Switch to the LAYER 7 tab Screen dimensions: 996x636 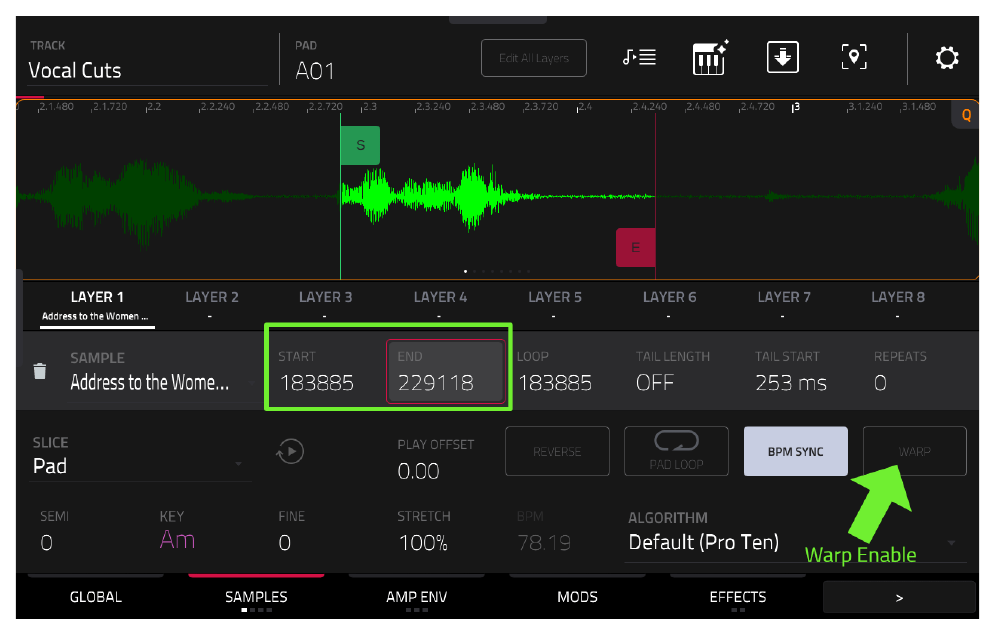click(x=784, y=306)
